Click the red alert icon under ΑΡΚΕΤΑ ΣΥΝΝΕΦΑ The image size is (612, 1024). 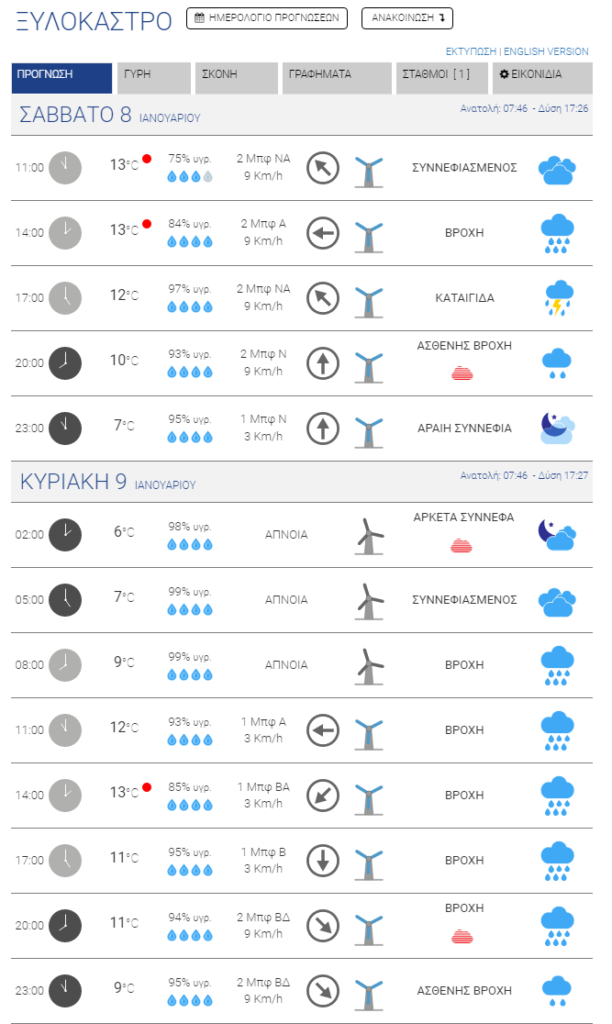(462, 545)
